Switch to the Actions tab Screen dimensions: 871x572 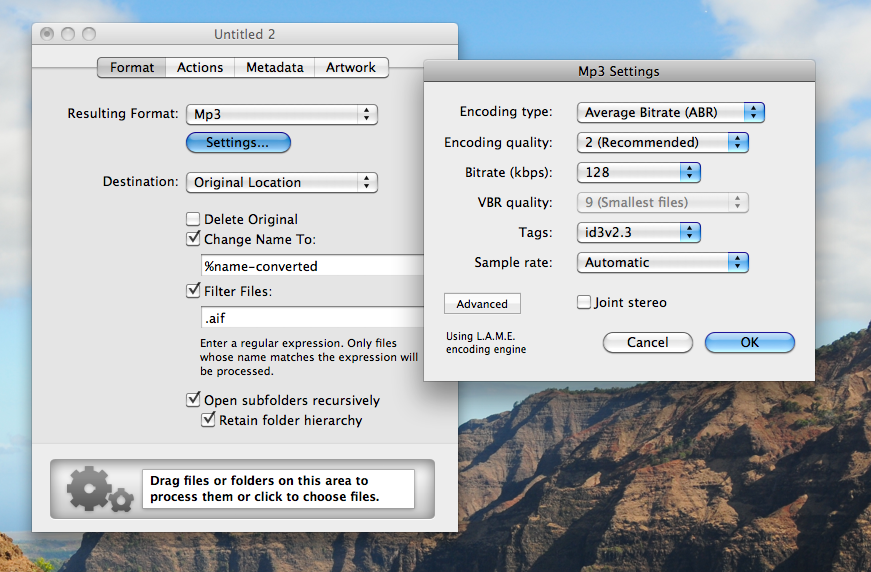click(x=200, y=68)
